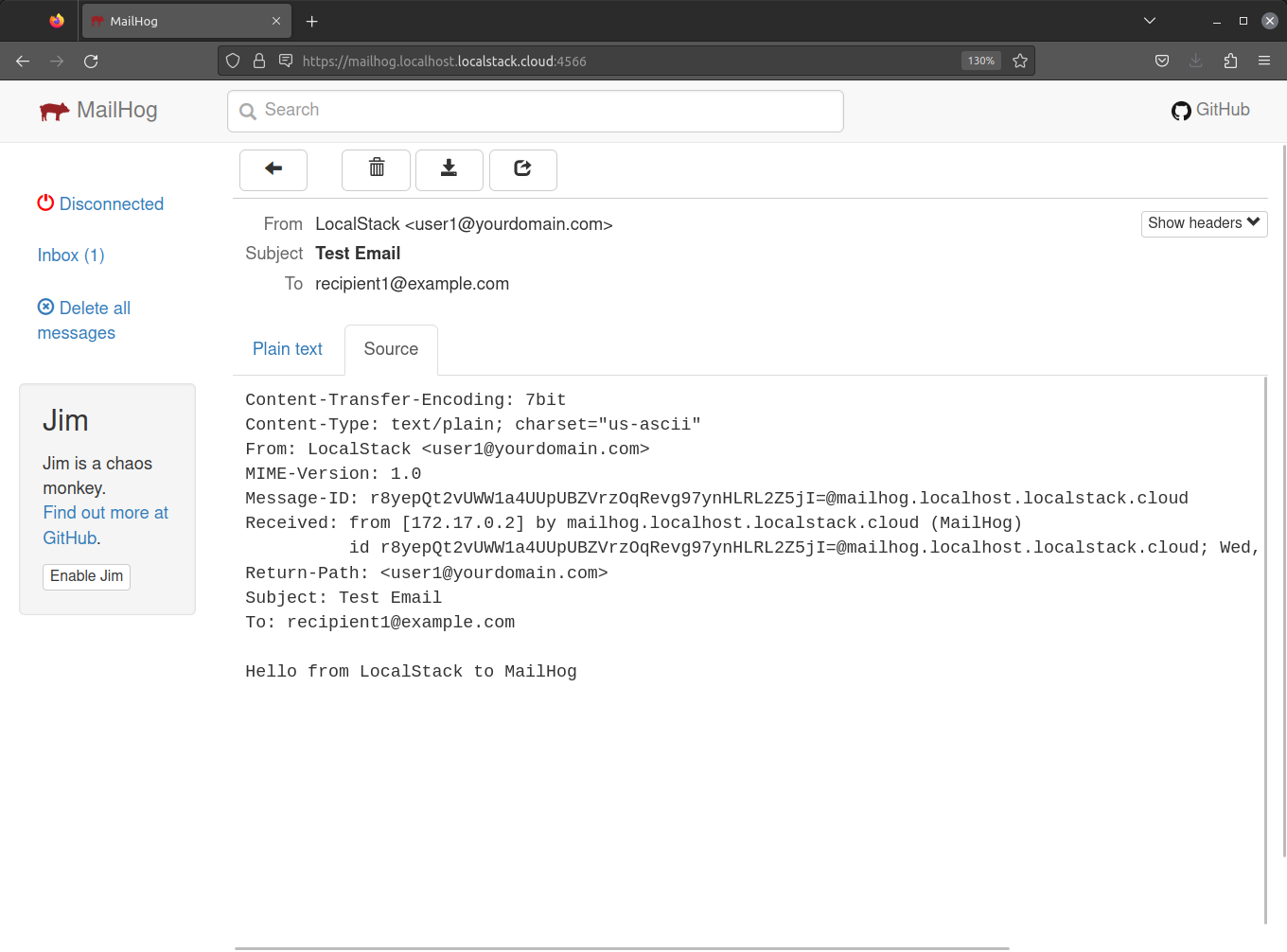This screenshot has width=1287, height=952.
Task: Click sender LocalStack <user1@yourdomain.com>
Action: [464, 224]
